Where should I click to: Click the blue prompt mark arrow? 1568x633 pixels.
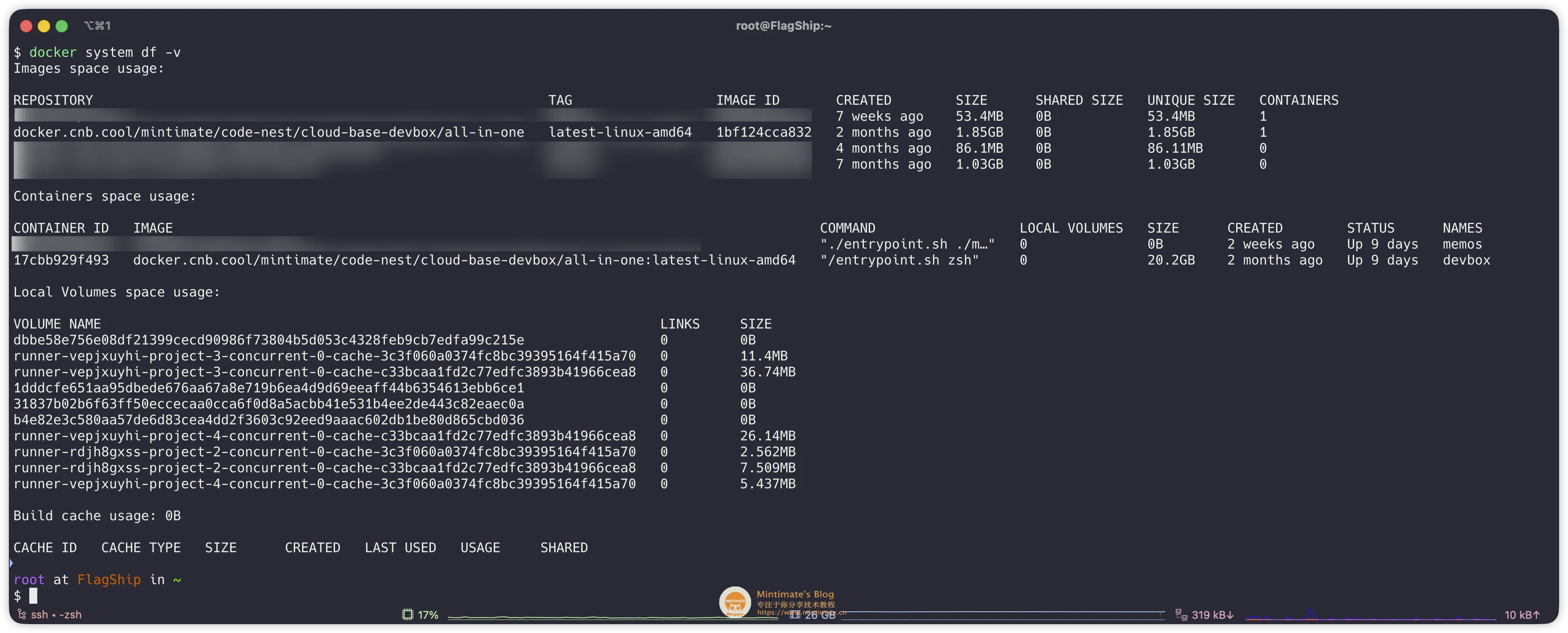click(x=12, y=564)
